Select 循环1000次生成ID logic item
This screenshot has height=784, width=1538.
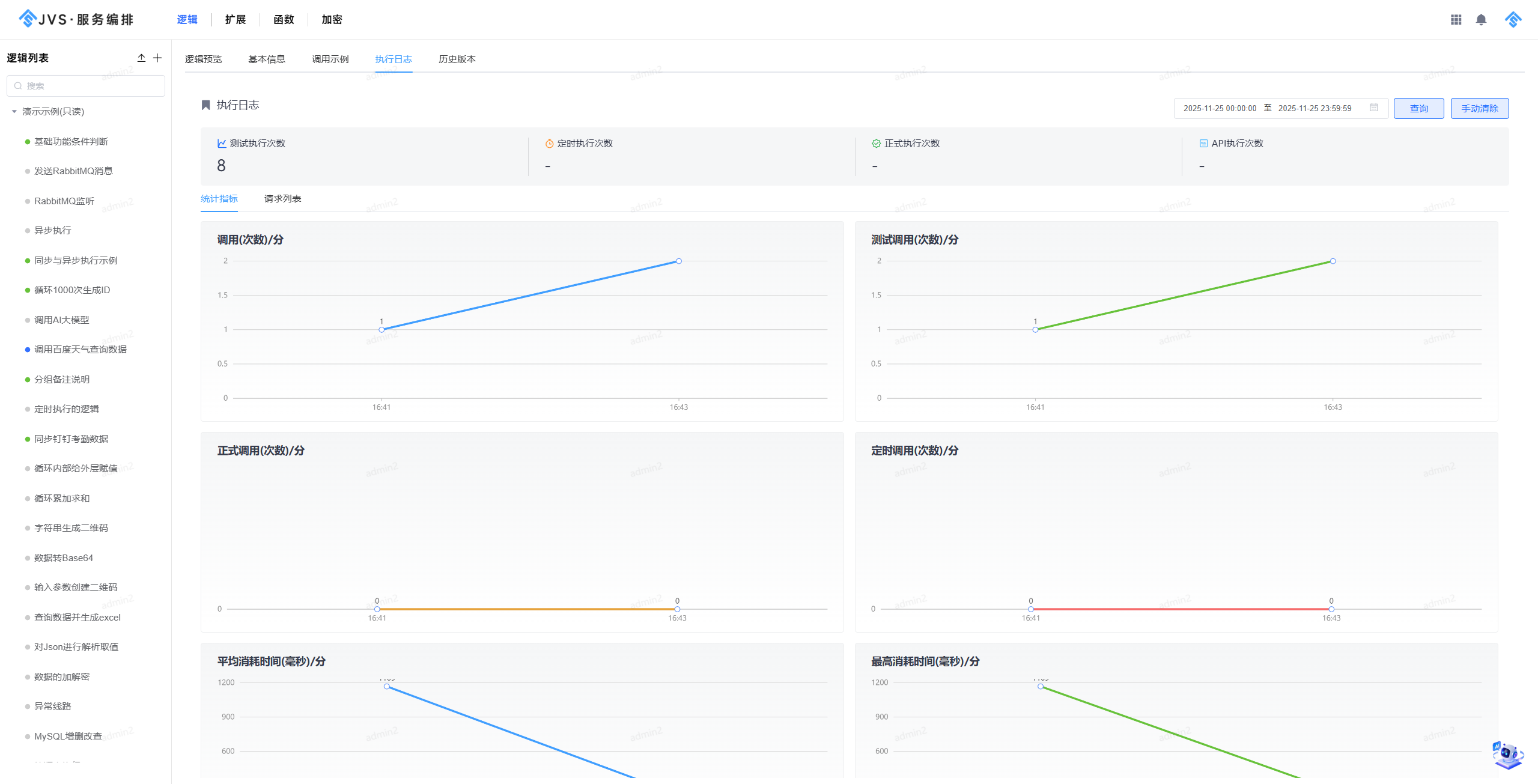point(72,290)
